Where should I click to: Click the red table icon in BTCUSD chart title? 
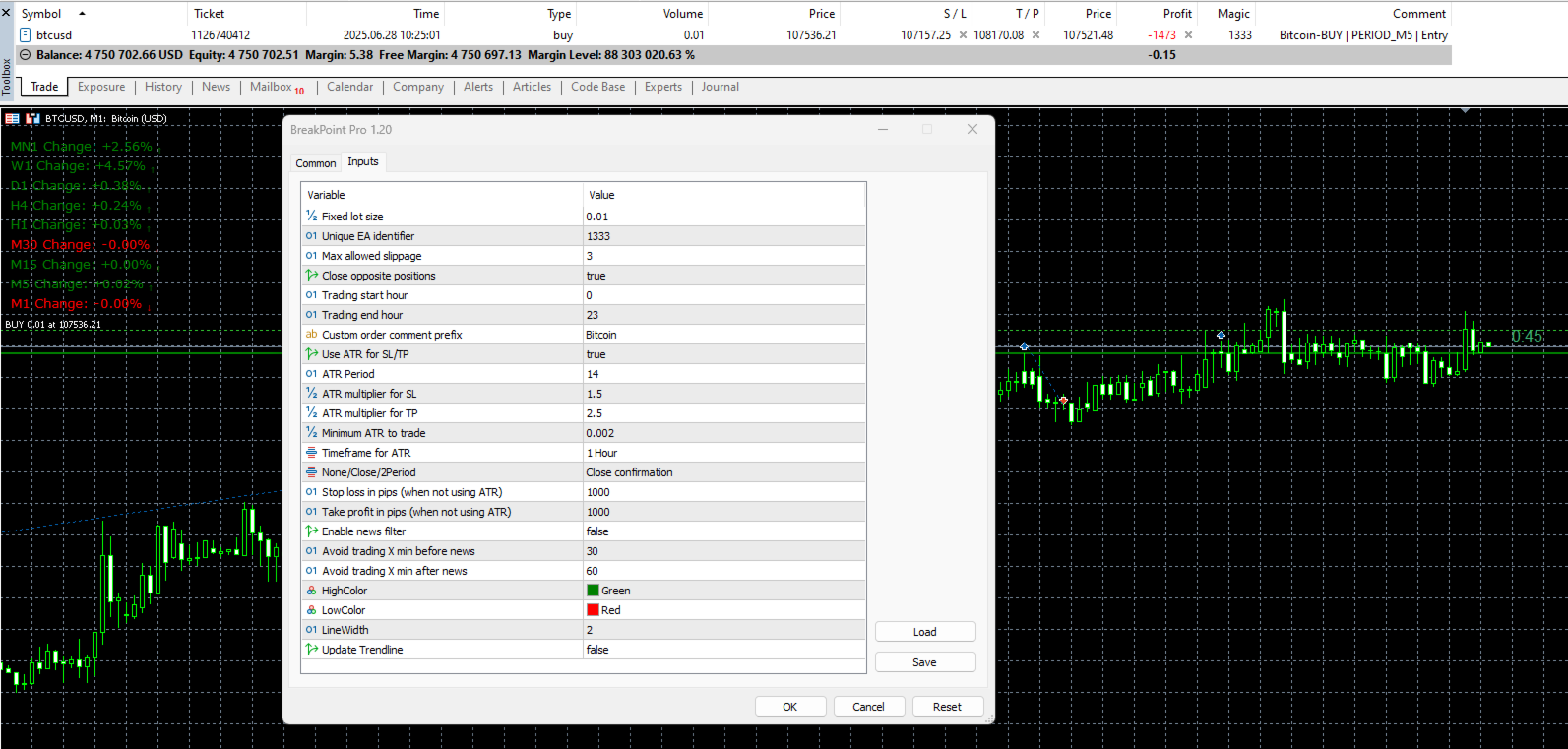tap(12, 118)
